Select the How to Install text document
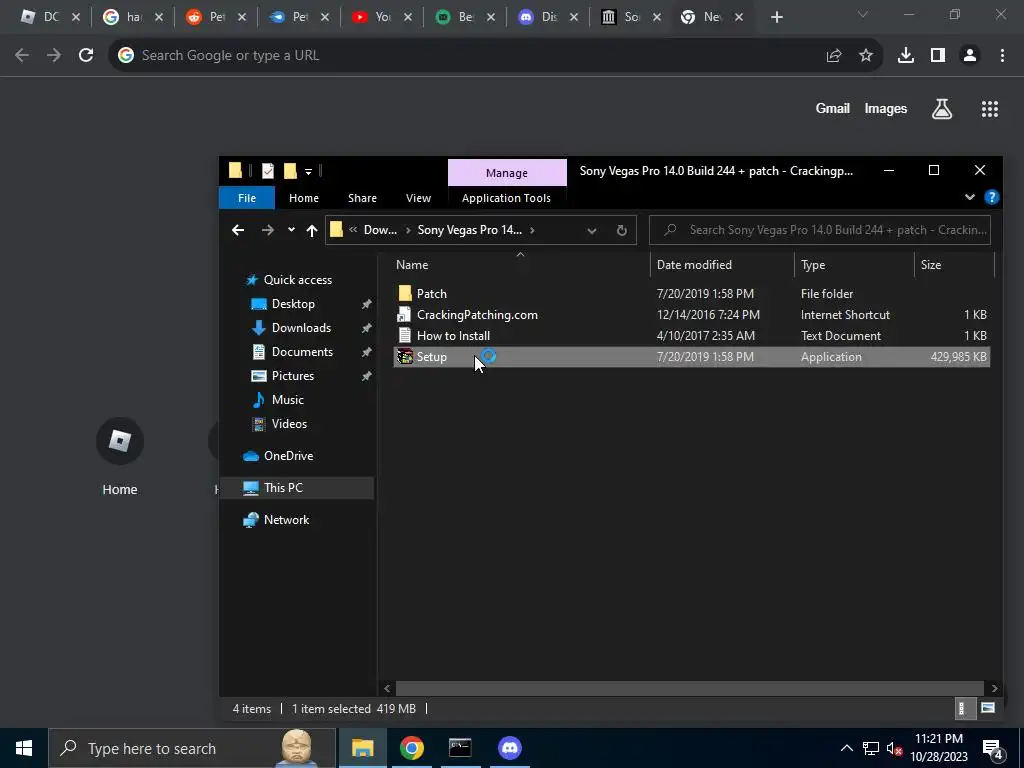This screenshot has width=1024, height=768. 453,336
